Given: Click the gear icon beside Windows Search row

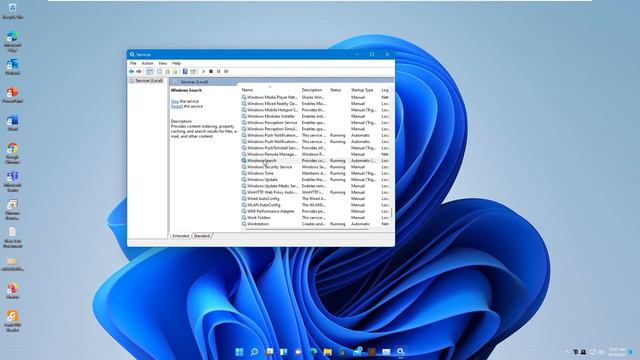Looking at the screenshot, I should coord(244,160).
